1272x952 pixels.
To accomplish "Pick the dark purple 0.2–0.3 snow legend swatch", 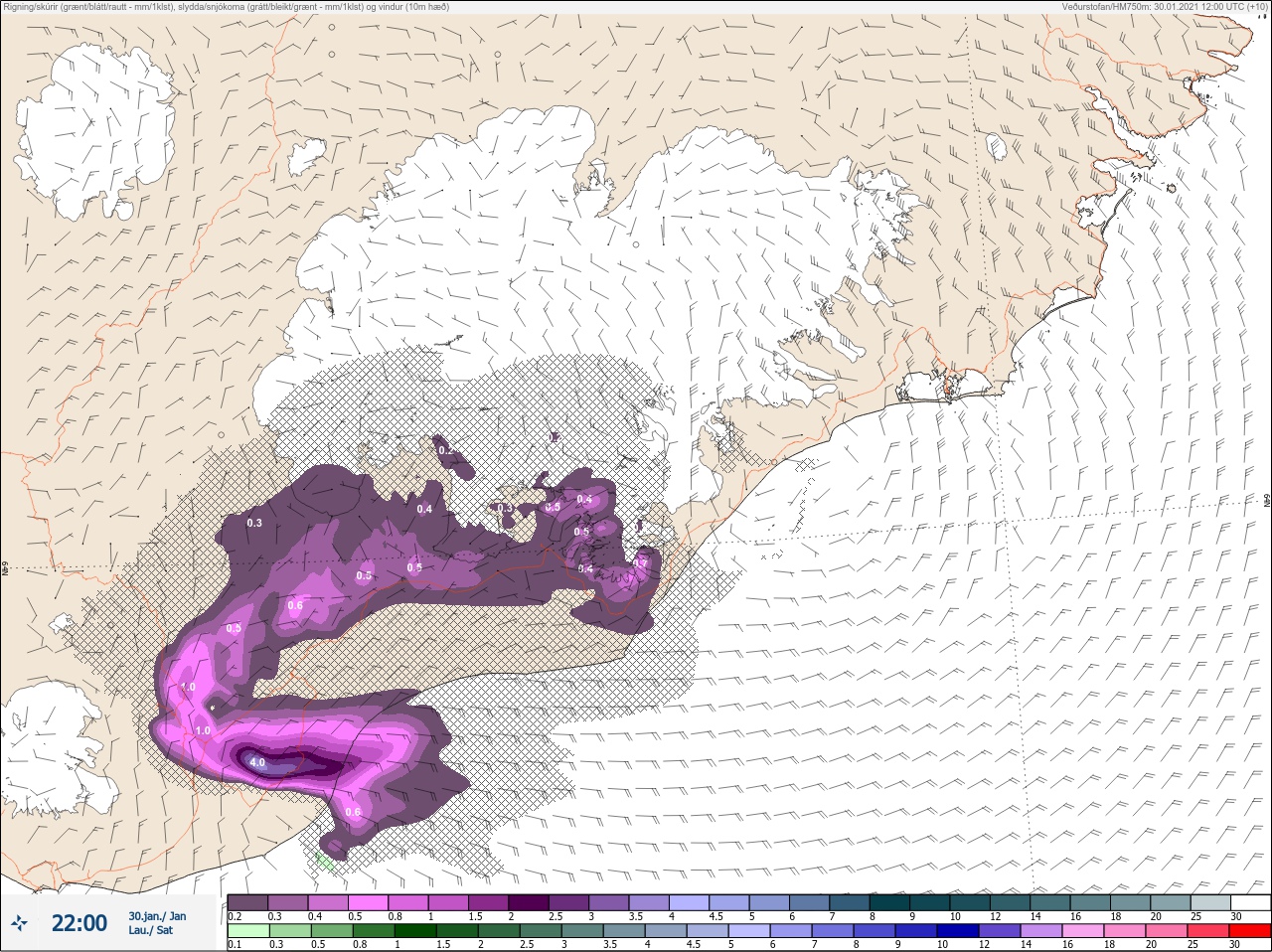I will [247, 902].
